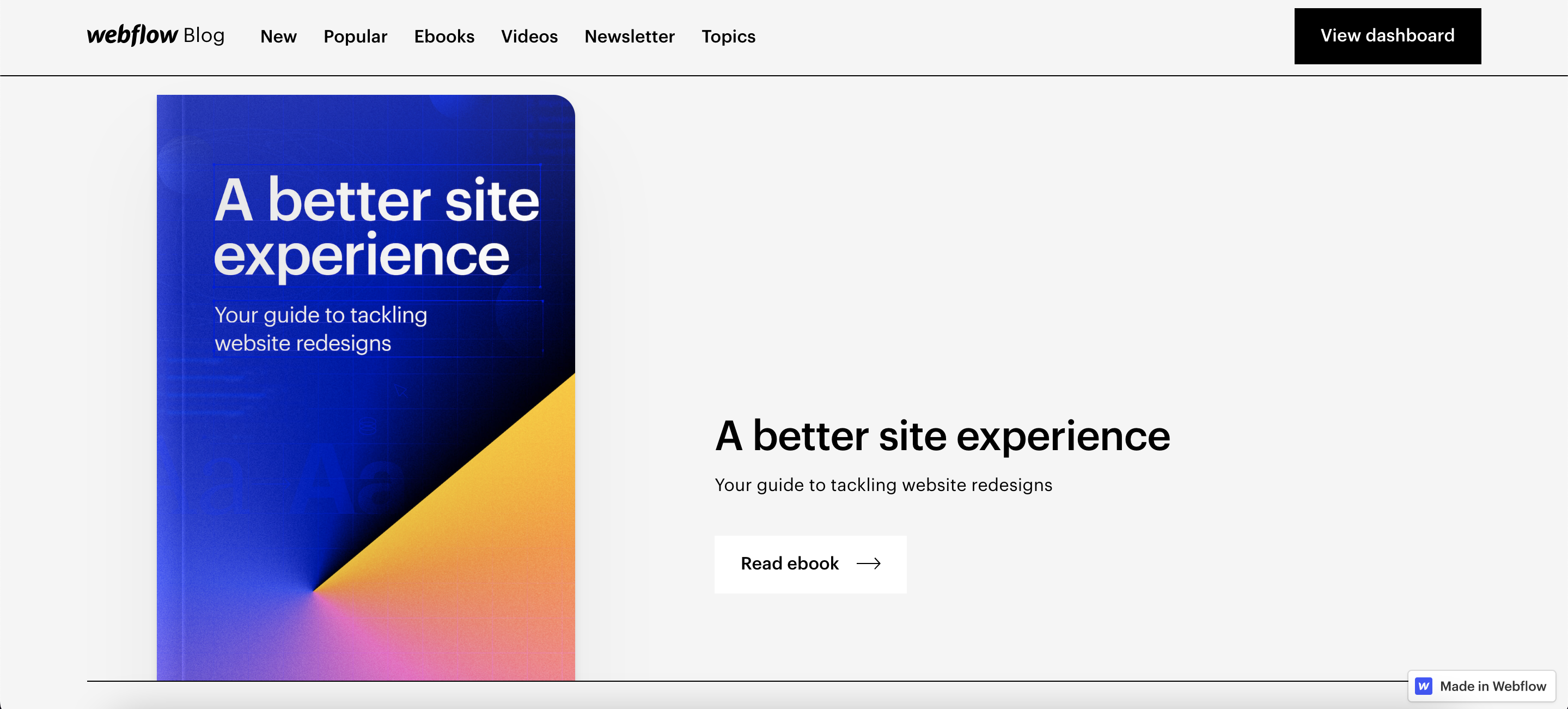Go to the Popular section
The width and height of the screenshot is (1568, 709).
tap(355, 37)
